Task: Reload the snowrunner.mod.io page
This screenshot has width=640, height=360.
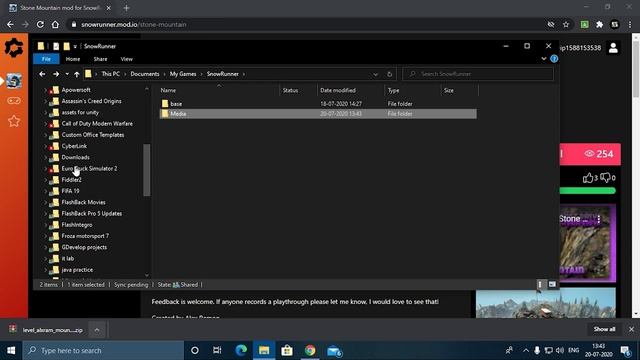Action: (40, 24)
